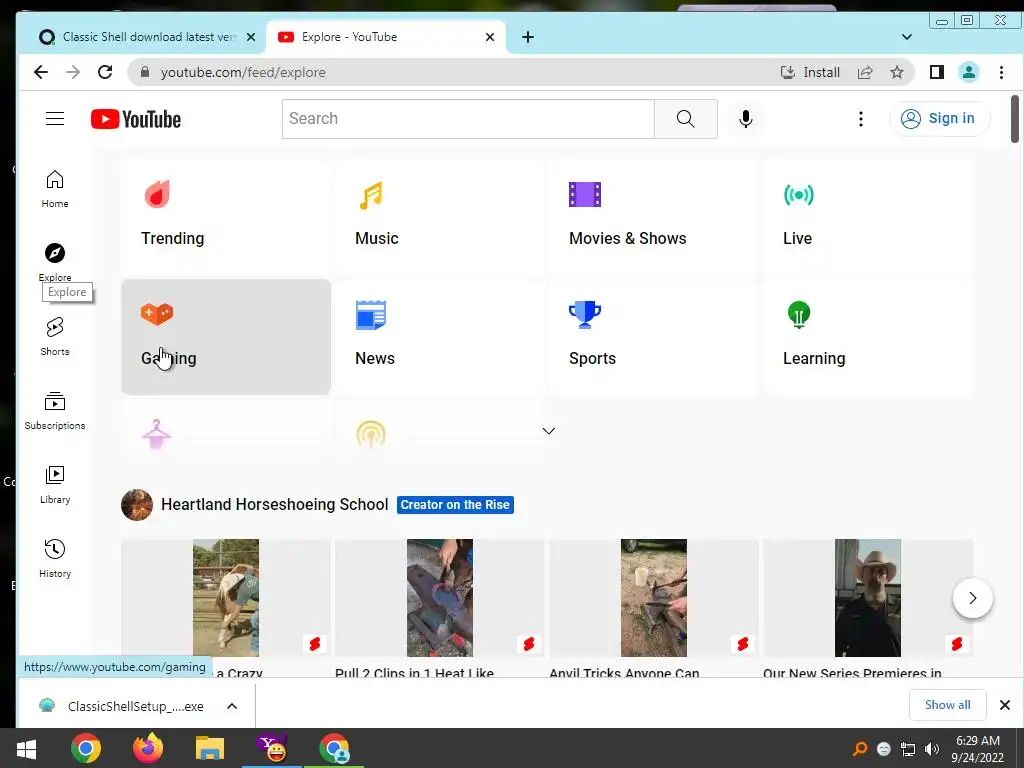
Task: Open File Explorer from the taskbar
Action: coord(210,748)
